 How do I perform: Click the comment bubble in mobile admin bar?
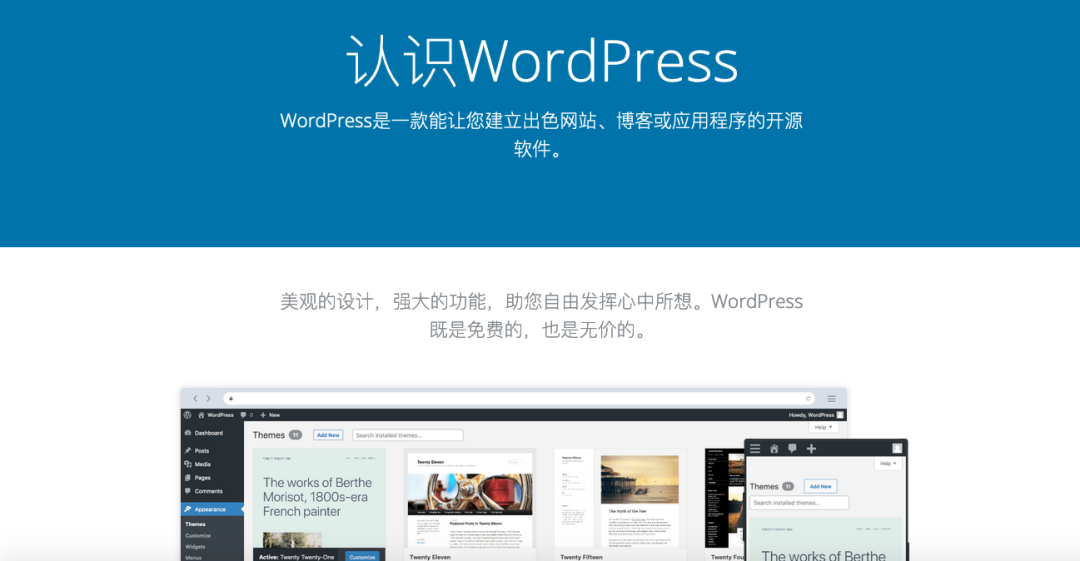tap(792, 449)
